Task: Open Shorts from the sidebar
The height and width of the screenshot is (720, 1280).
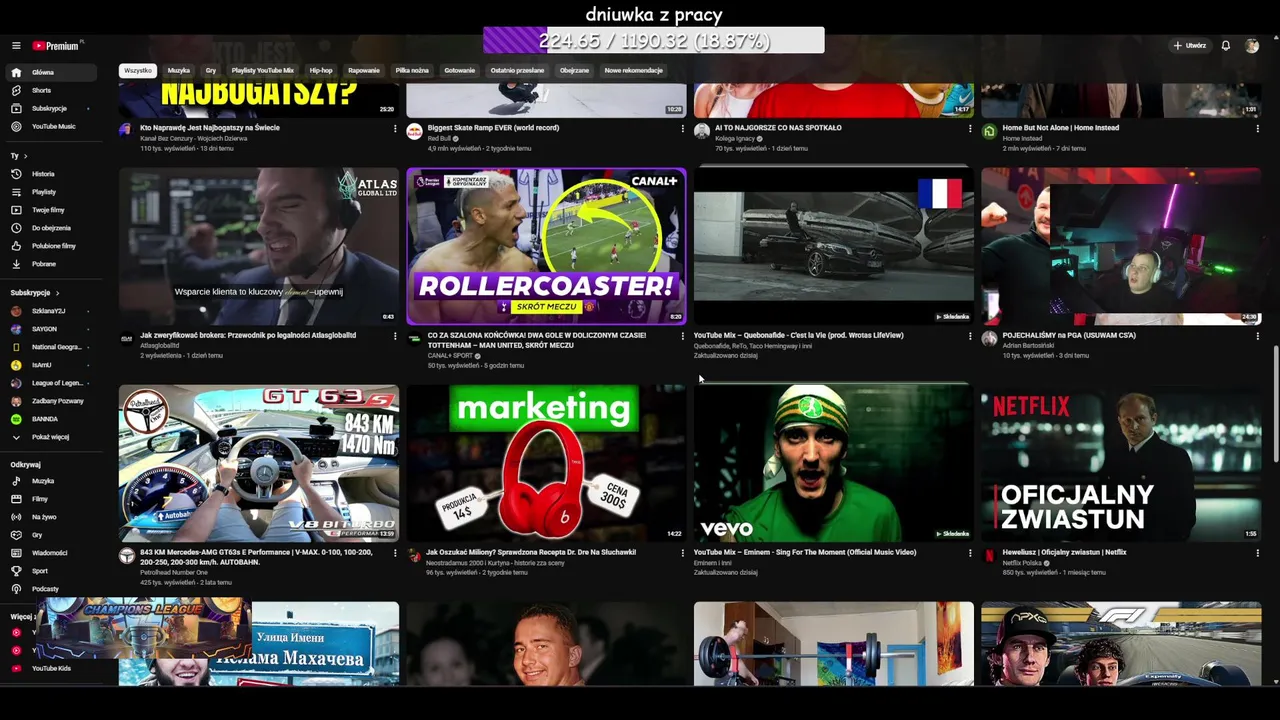Action: pyautogui.click(x=52, y=90)
